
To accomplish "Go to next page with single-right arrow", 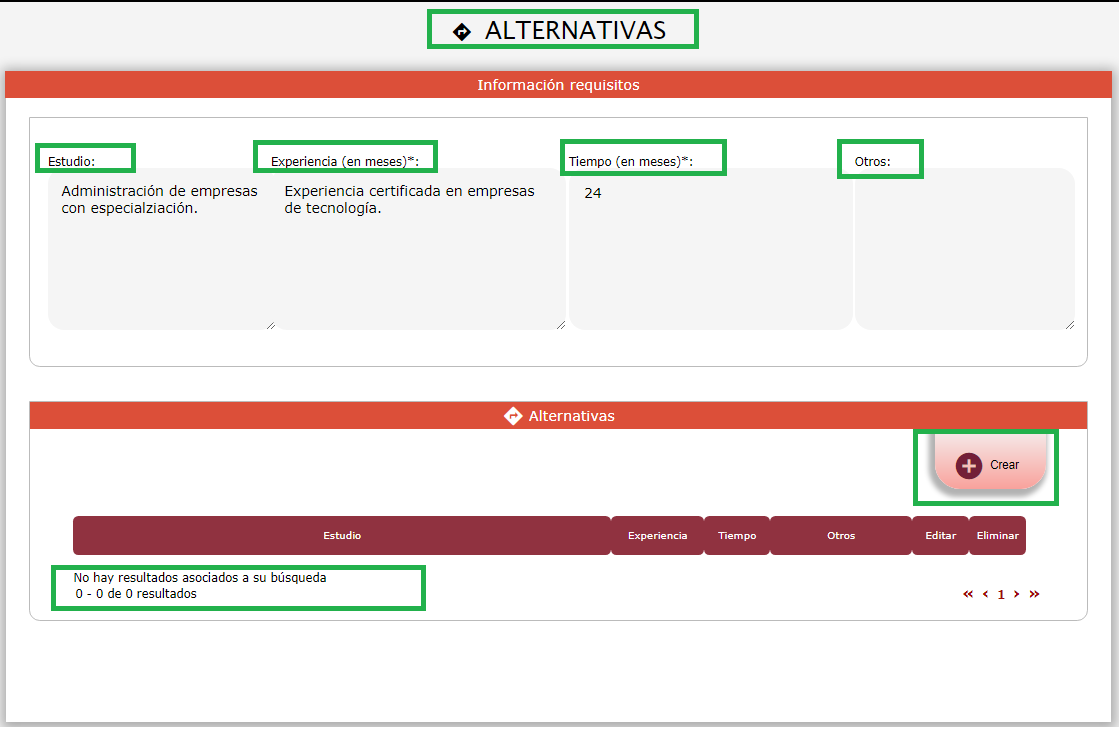I will [x=1017, y=594].
